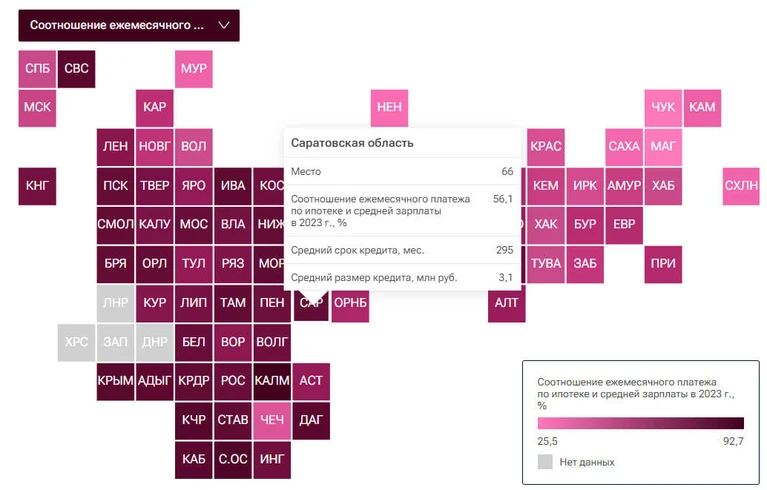Screen dimensions: 767x490
Task: Click the grey ЛНР no-data tile
Action: pyautogui.click(x=115, y=304)
